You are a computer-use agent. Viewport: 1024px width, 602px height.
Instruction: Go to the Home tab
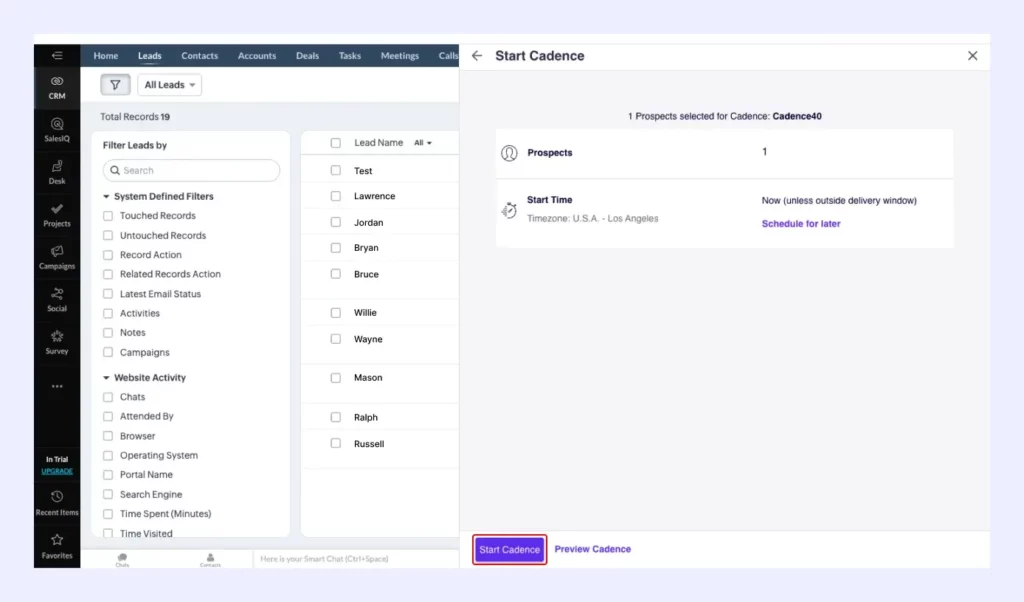106,55
